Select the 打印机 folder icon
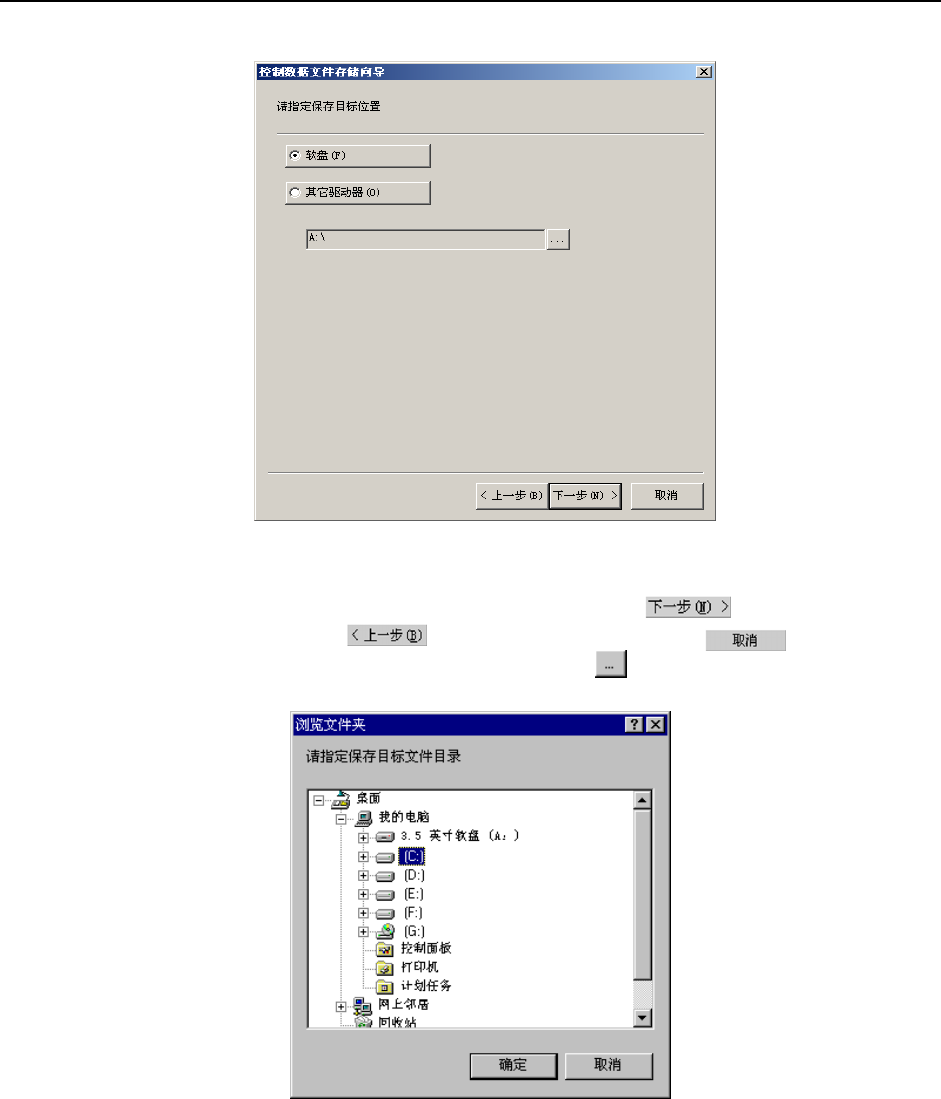 pos(385,968)
